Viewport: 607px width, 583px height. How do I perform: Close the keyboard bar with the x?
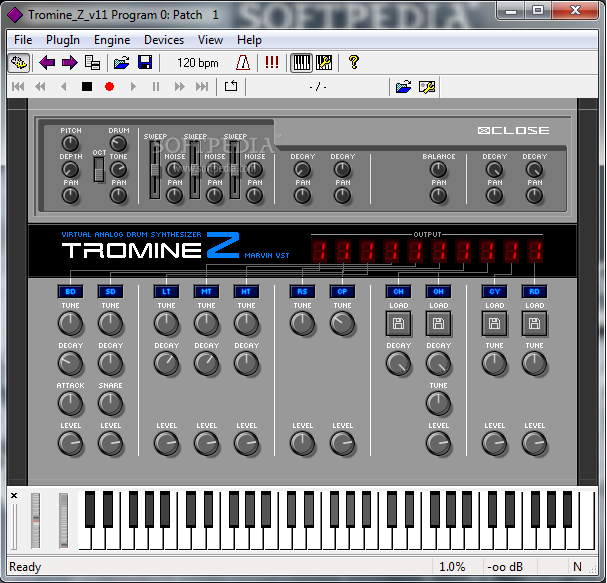tap(14, 496)
